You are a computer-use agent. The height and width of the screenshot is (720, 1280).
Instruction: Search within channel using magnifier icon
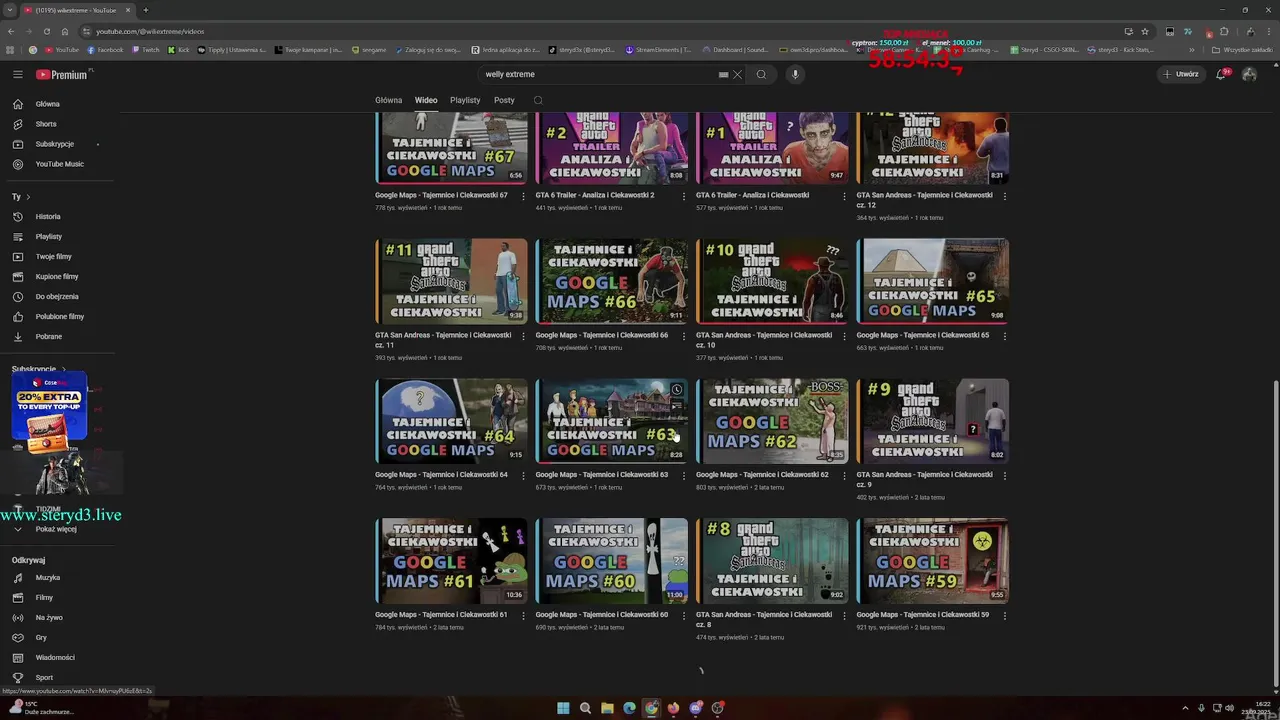538,100
